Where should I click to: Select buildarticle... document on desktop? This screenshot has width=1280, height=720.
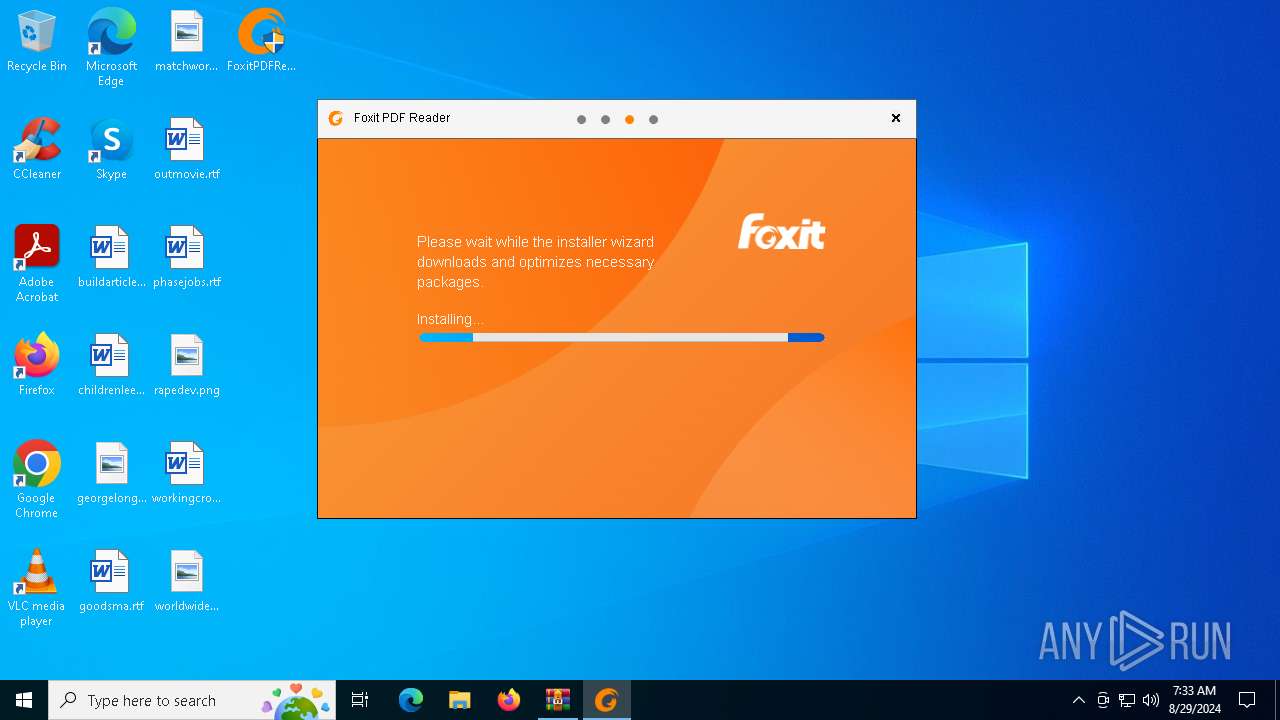111,258
